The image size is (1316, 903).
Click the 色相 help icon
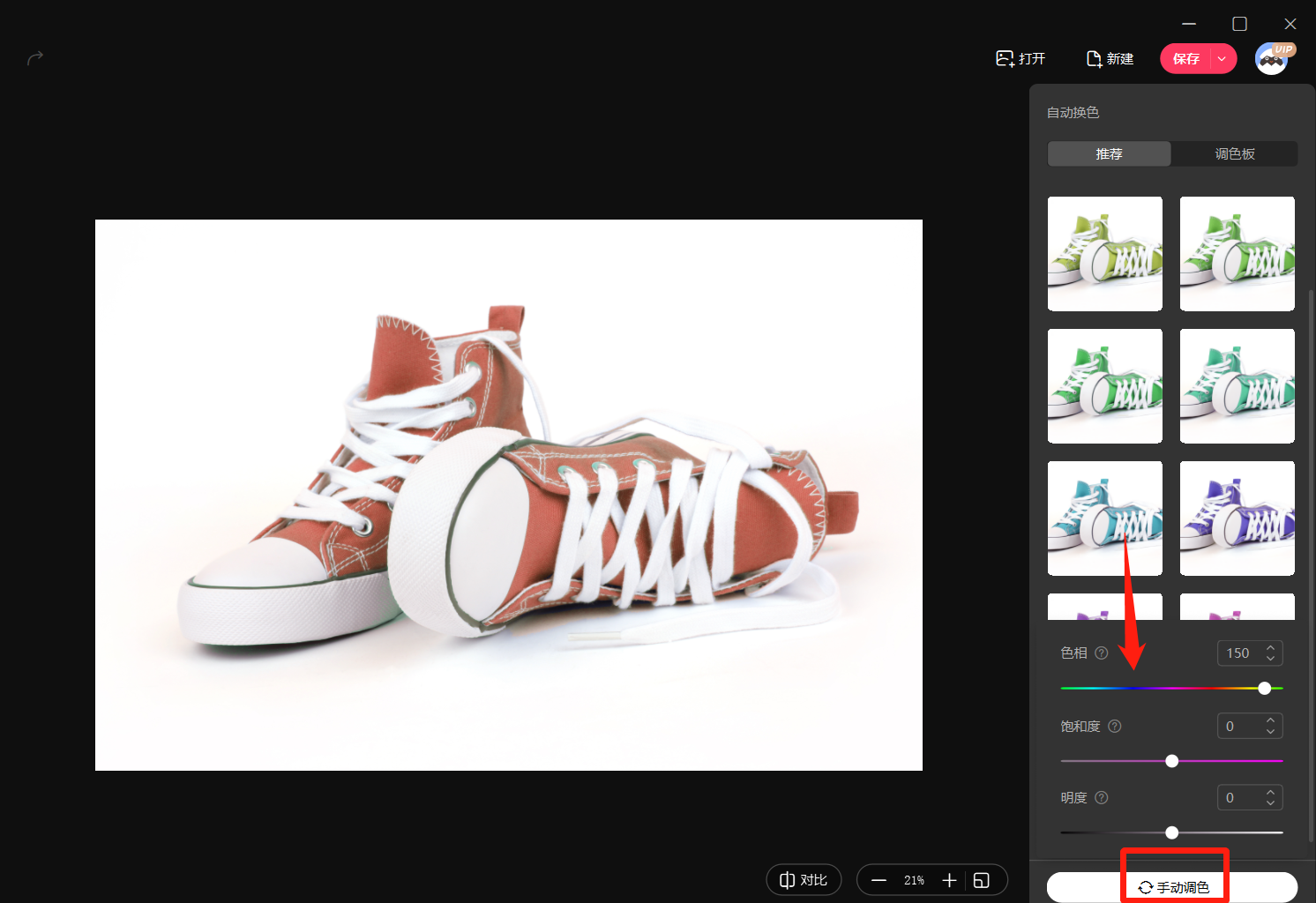(1102, 653)
